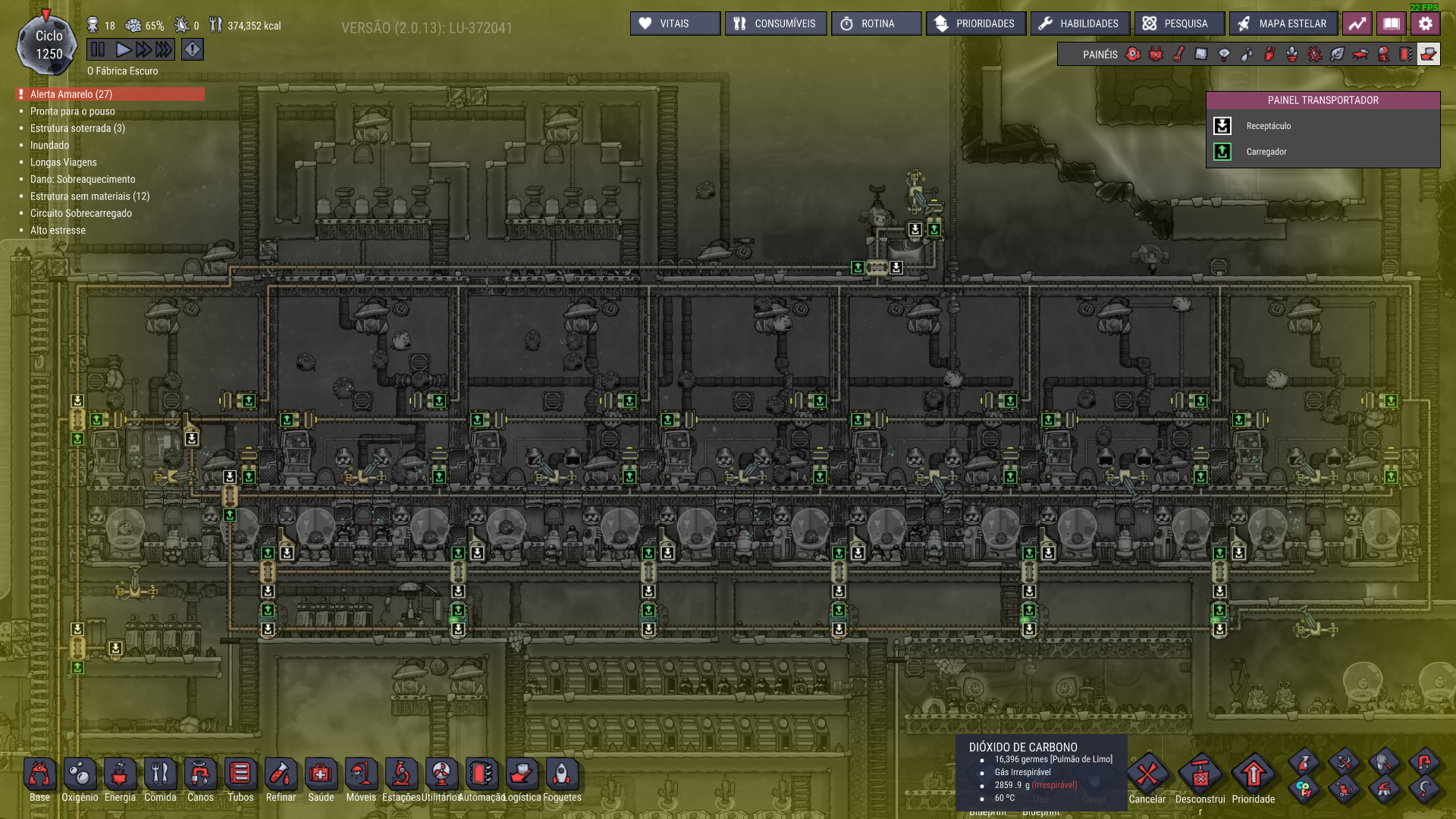Toggle the power overlay plug icon
Screen dimensions: 1456x819
click(x=1155, y=54)
